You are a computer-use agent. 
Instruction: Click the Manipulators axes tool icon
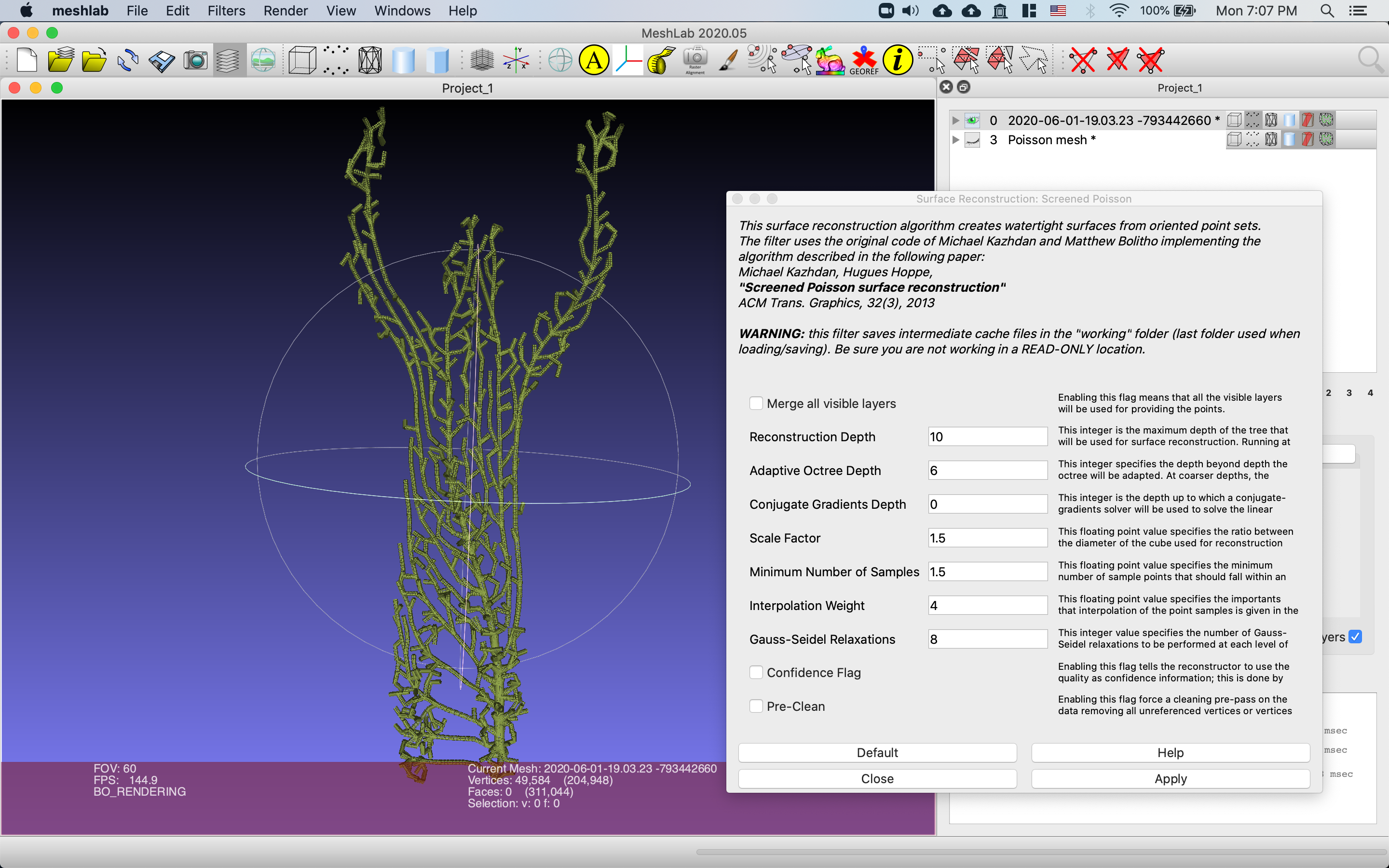tap(628, 60)
